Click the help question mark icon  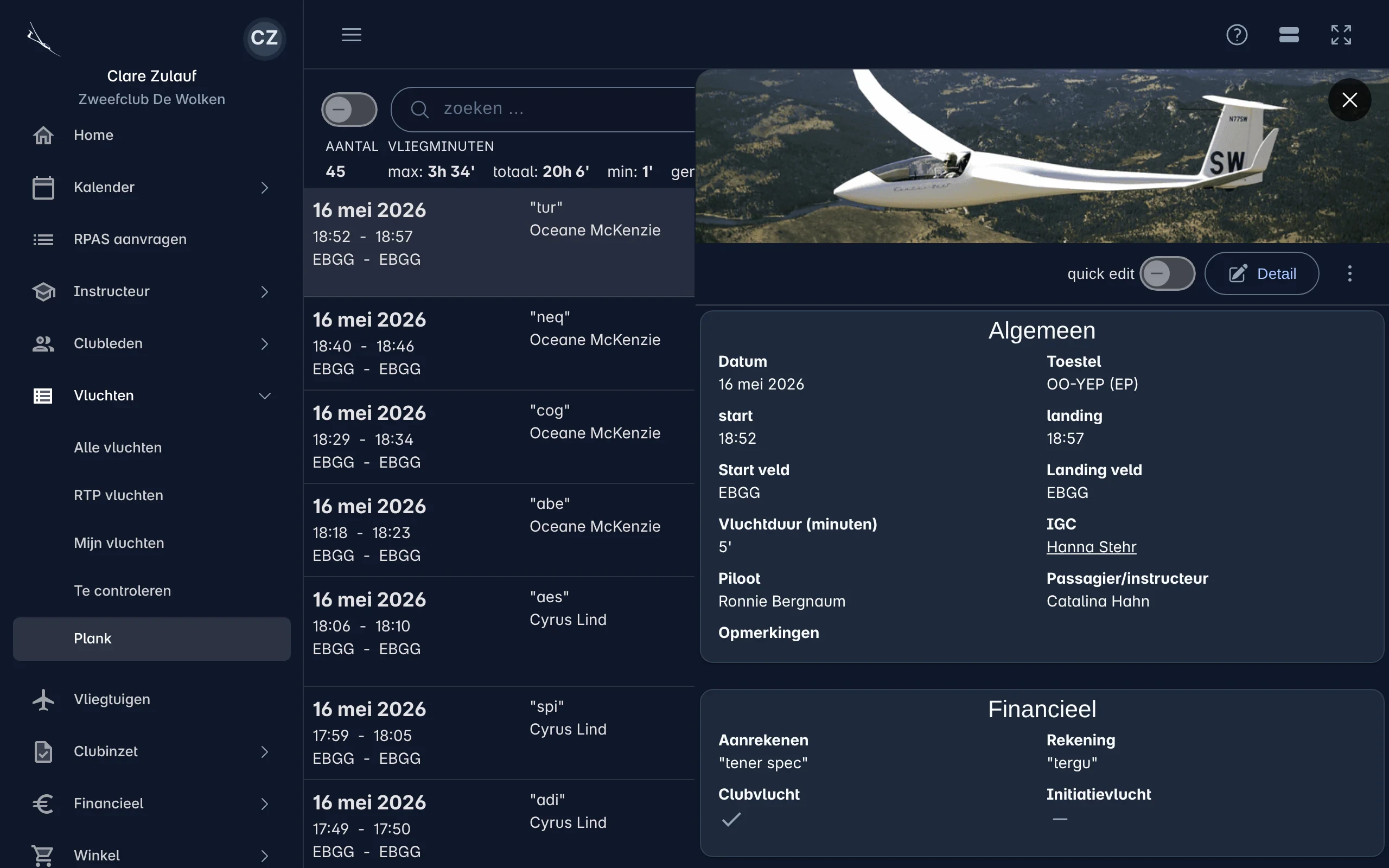point(1237,34)
